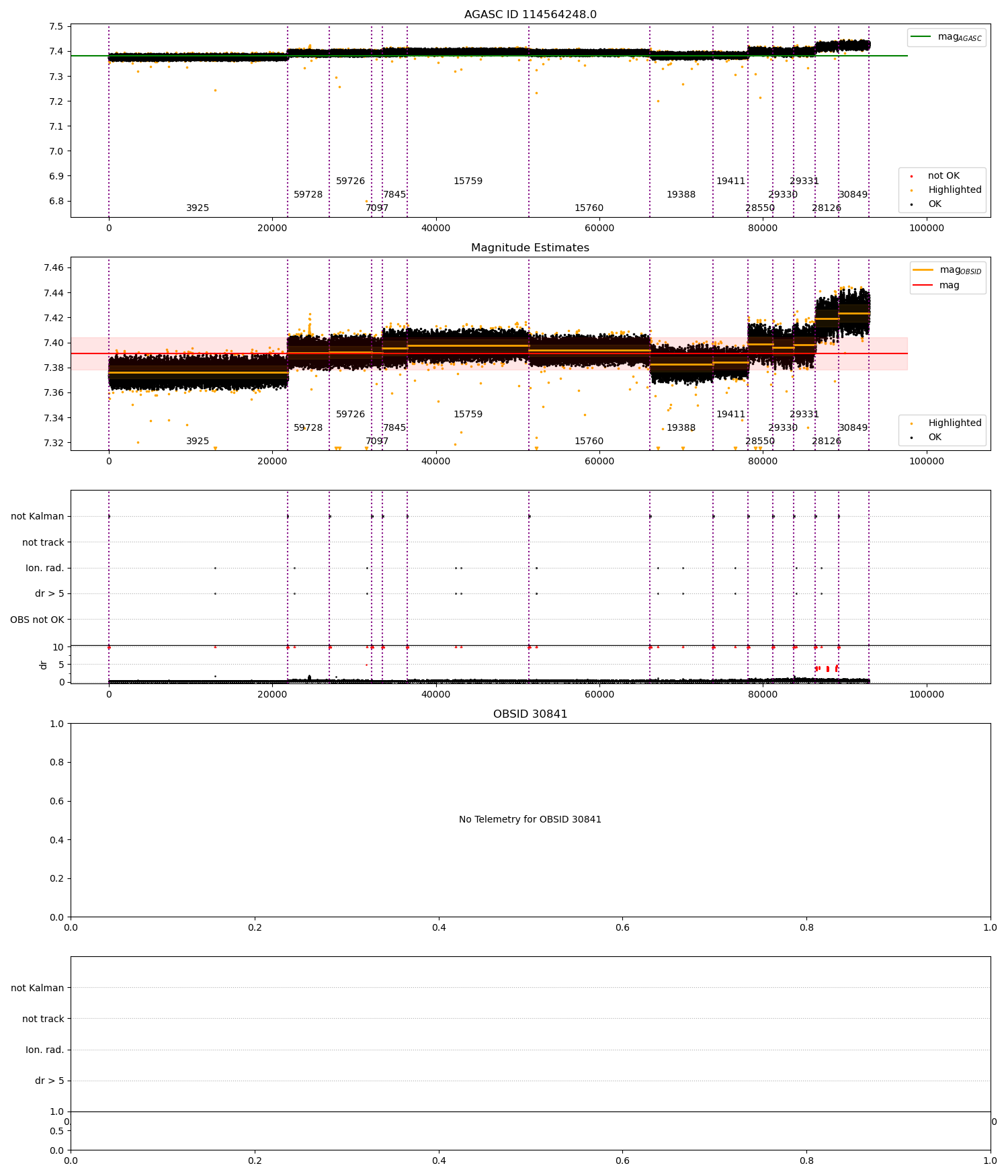Click the 6.8 y-axis tick of the top plot
Viewport: 1008px width, 1176px height.
click(56, 201)
